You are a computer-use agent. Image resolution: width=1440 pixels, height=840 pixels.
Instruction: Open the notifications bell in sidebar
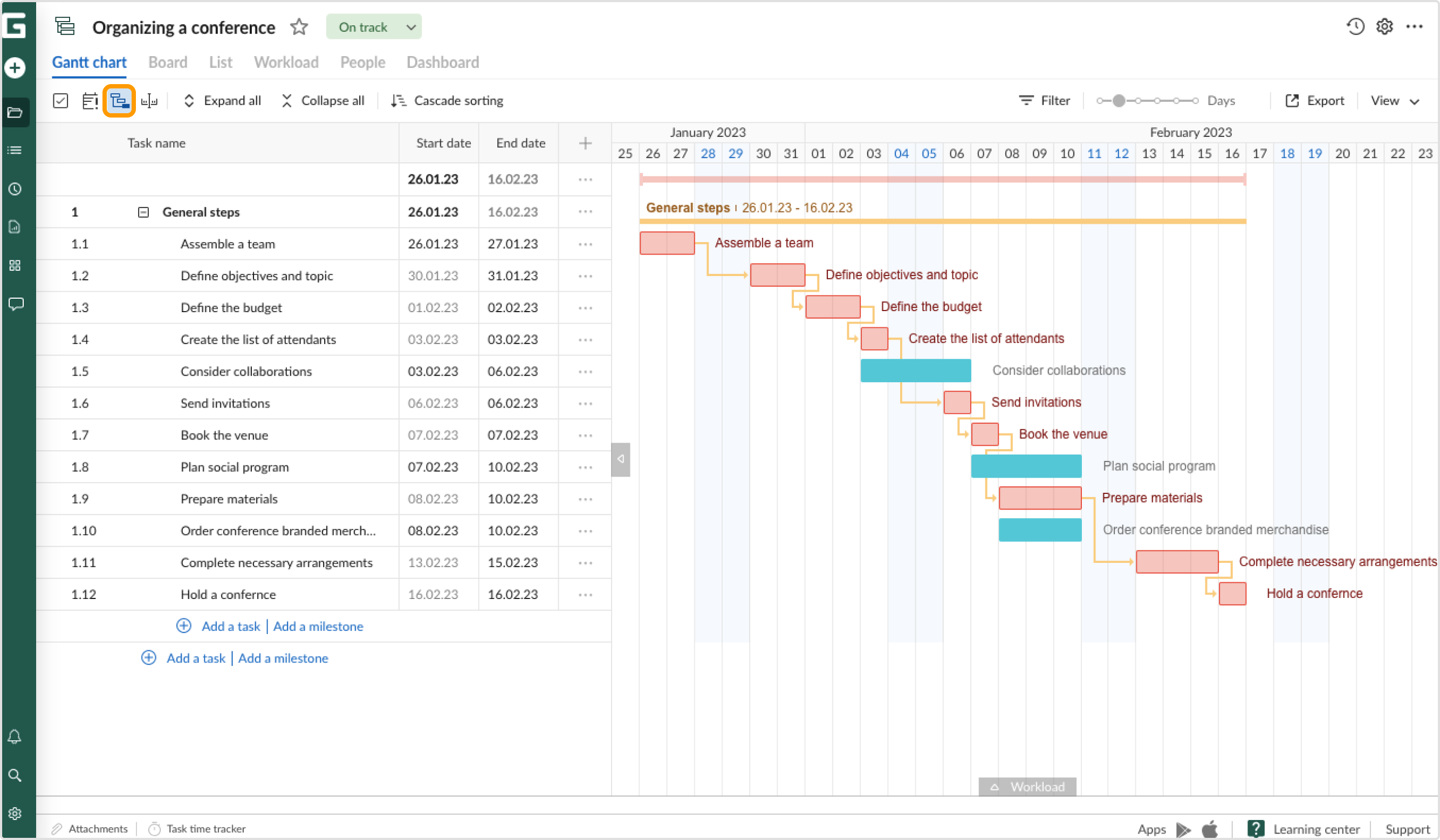pyautogui.click(x=15, y=736)
